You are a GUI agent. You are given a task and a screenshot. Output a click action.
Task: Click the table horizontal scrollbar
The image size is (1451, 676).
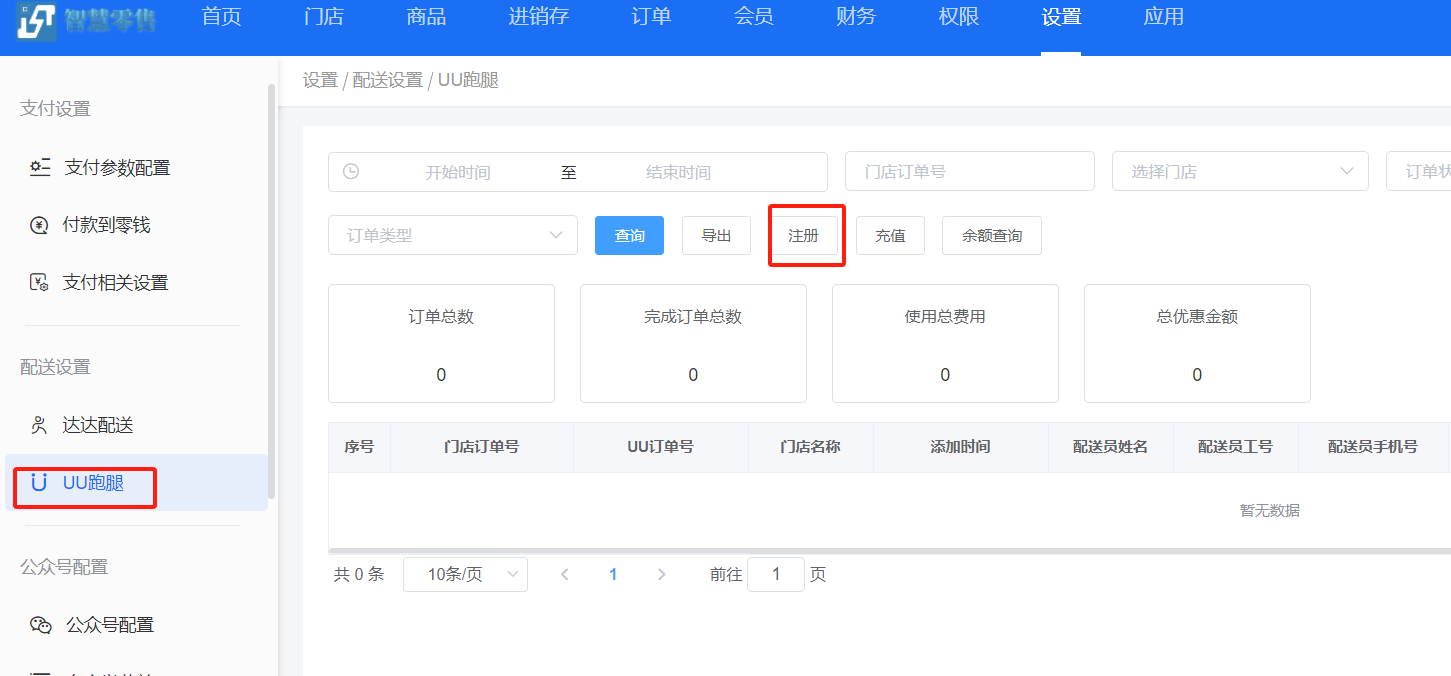pos(889,551)
